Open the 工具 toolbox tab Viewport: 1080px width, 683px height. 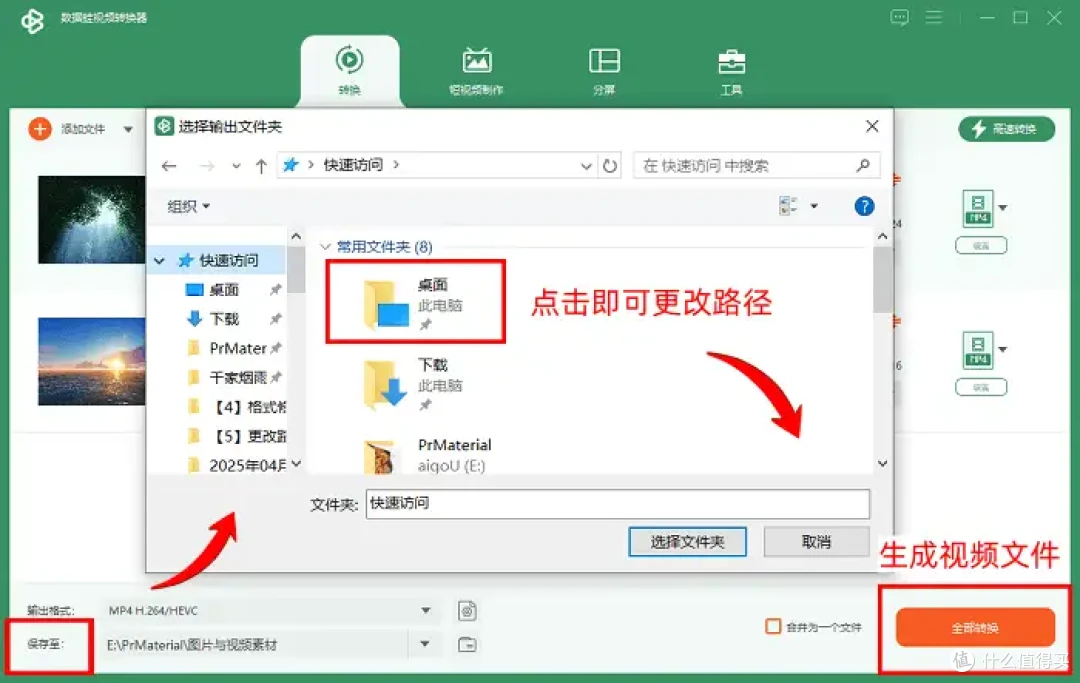pyautogui.click(x=731, y=70)
